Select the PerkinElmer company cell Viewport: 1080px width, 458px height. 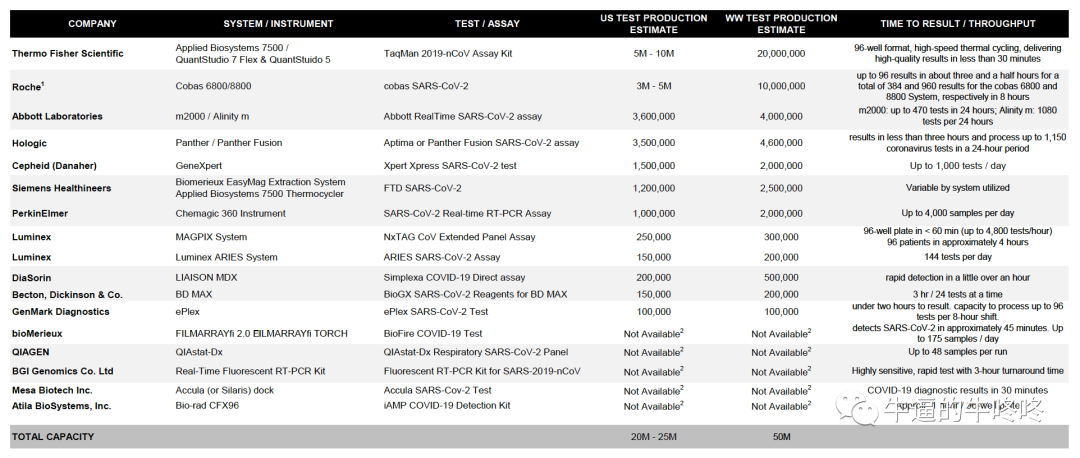point(39,214)
